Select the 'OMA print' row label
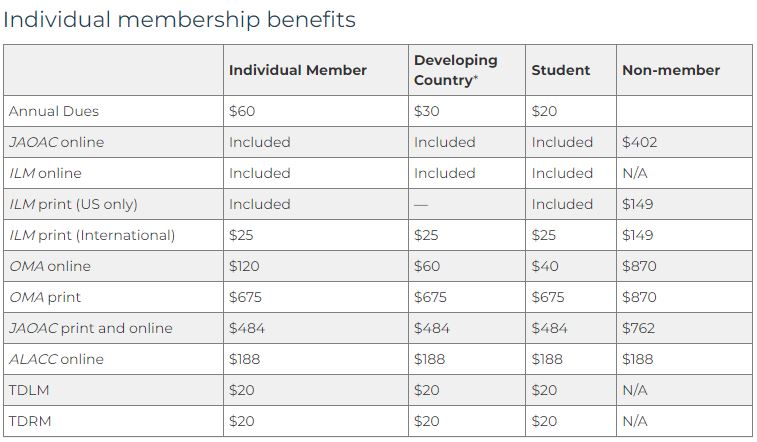757x442 pixels. (45, 297)
